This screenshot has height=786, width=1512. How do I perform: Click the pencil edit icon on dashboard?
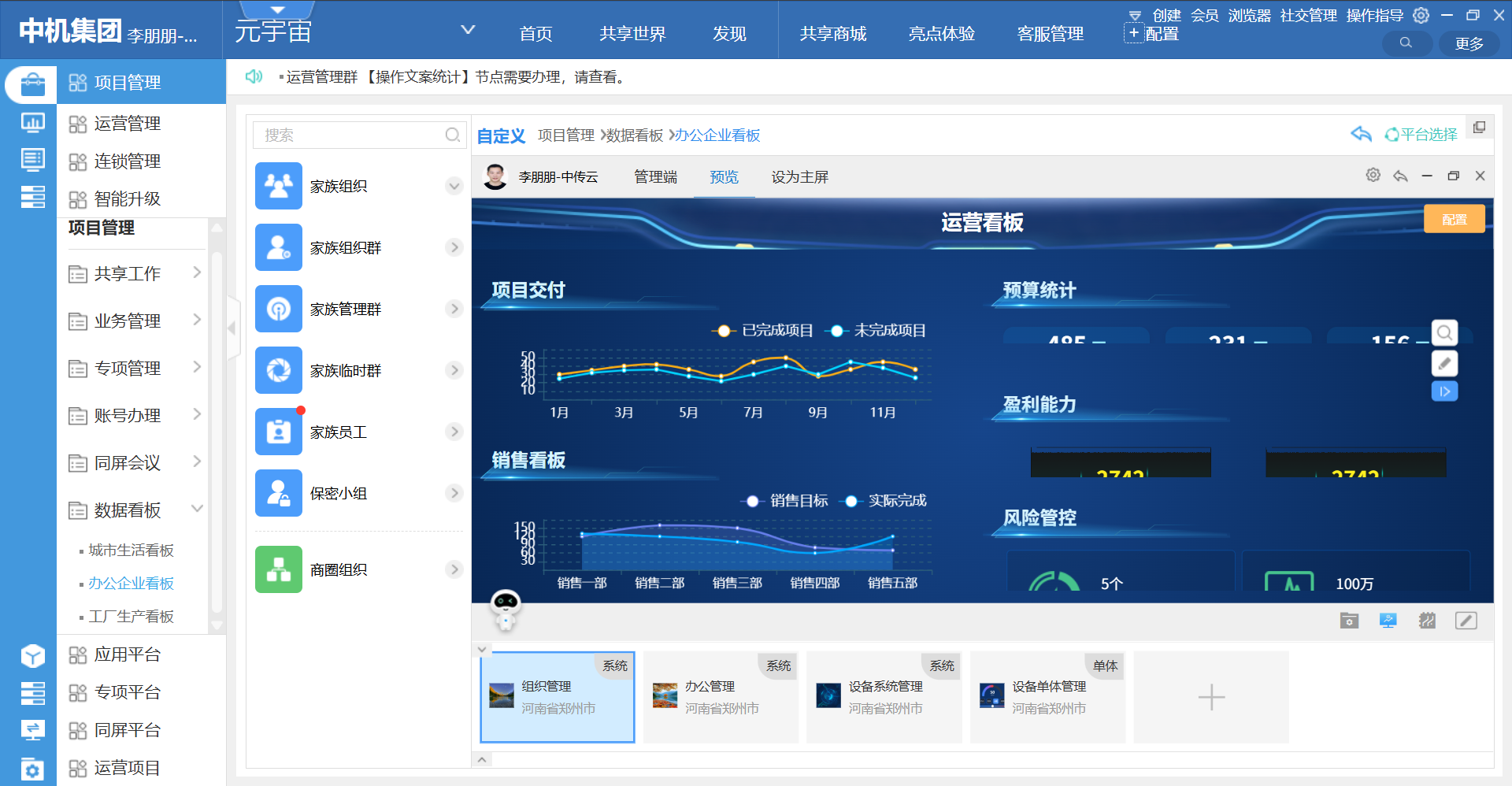(x=1443, y=363)
